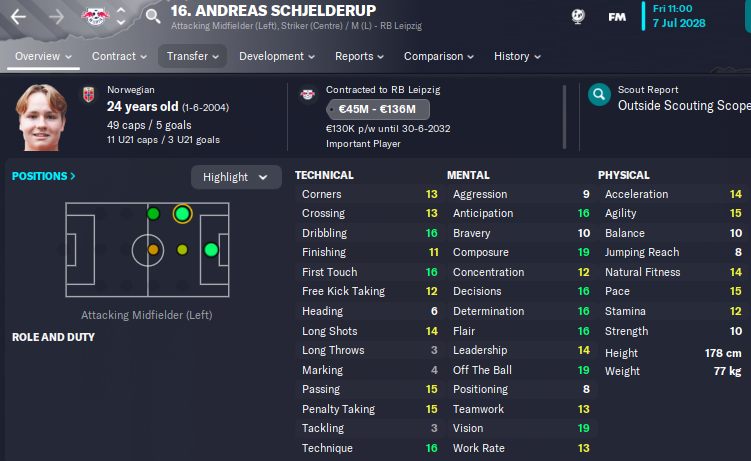
Task: Click the Norwegian flag badge icon
Action: click(89, 94)
